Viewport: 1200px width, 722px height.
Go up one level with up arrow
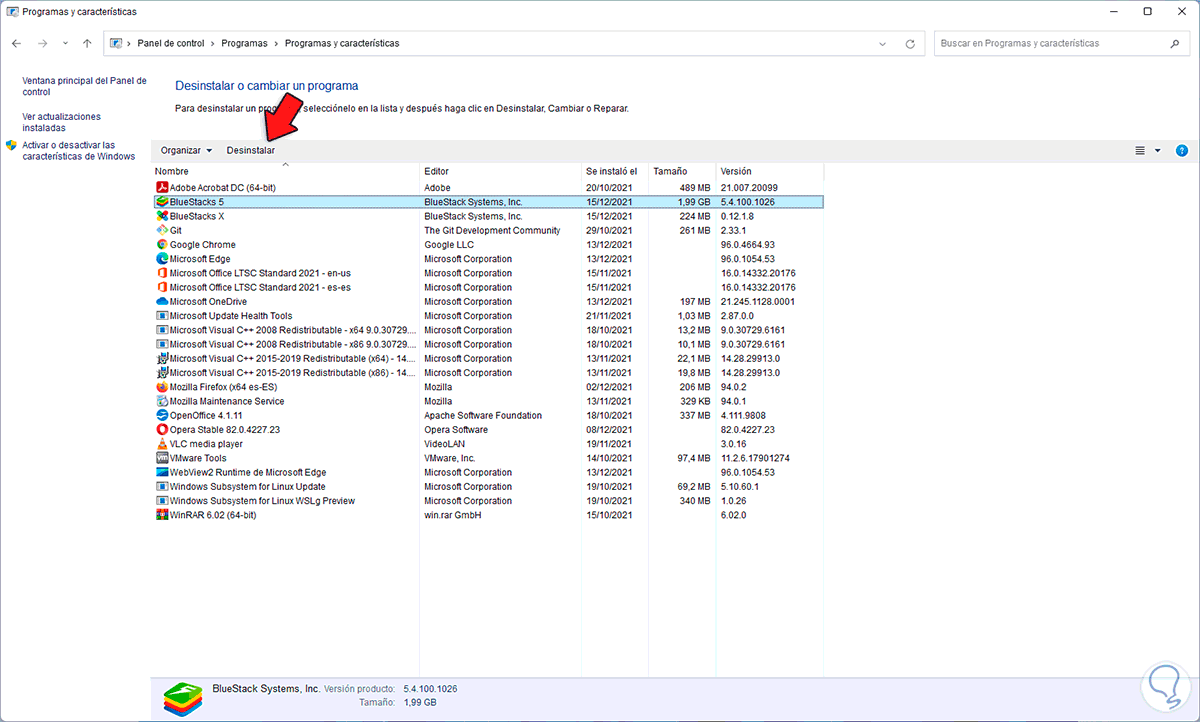coord(87,44)
